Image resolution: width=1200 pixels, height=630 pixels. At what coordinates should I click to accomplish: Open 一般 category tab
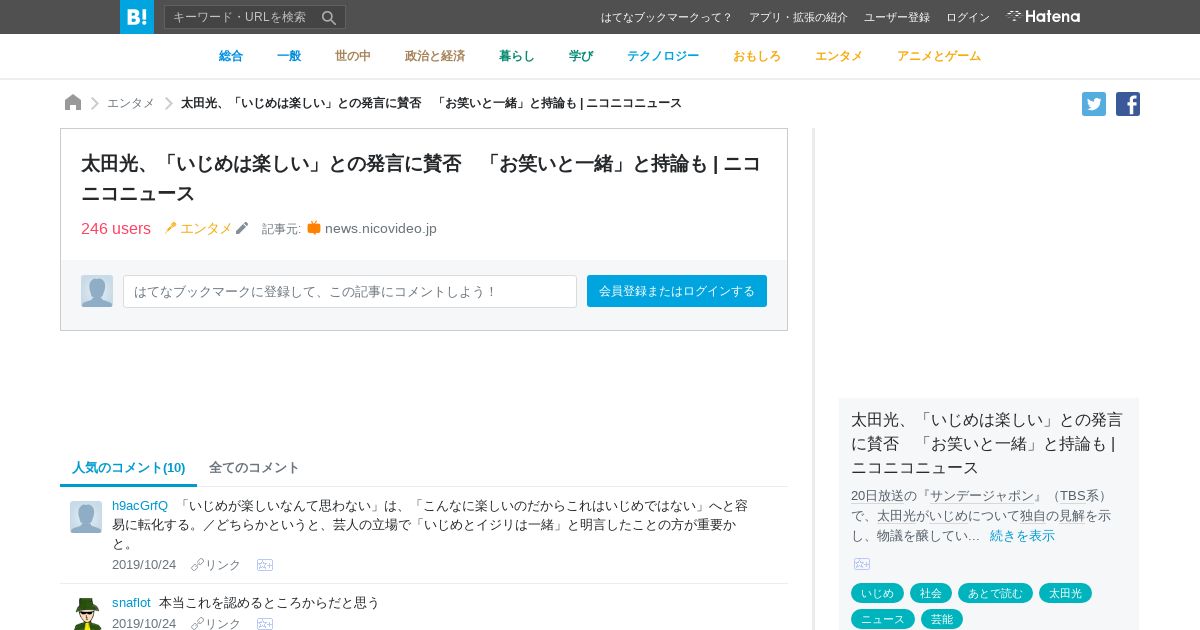point(289,56)
